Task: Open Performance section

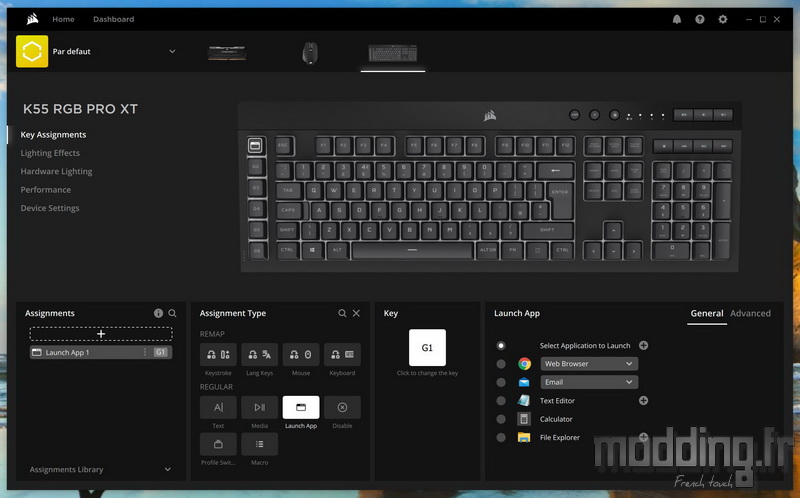Action: (45, 190)
